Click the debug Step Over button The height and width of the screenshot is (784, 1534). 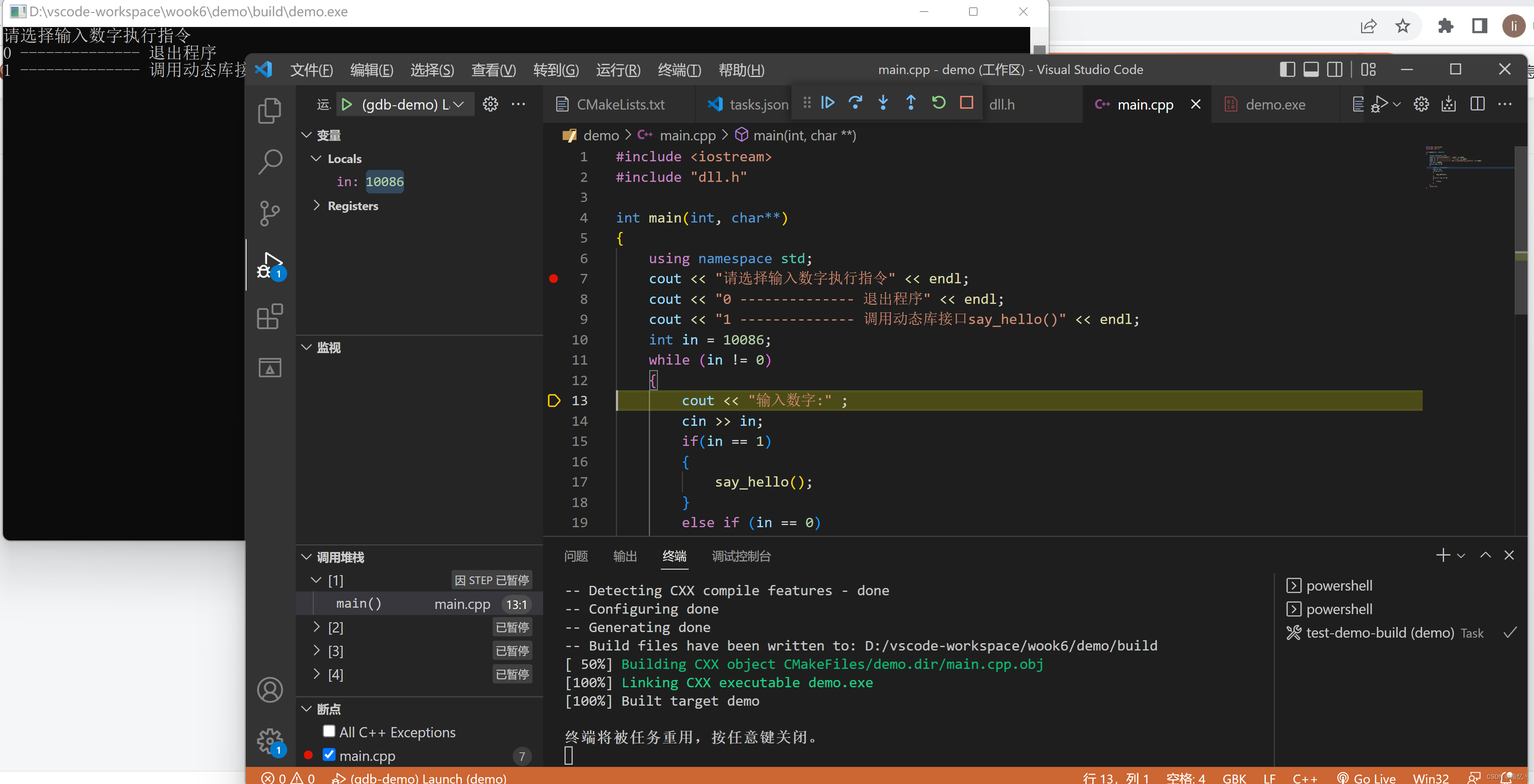click(x=855, y=103)
